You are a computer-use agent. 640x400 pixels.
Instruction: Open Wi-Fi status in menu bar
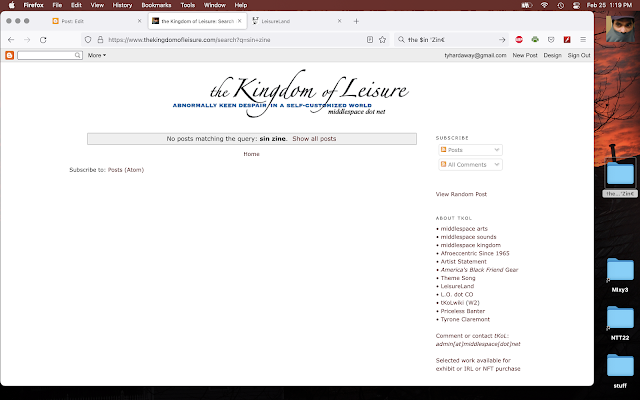pyautogui.click(x=544, y=5)
